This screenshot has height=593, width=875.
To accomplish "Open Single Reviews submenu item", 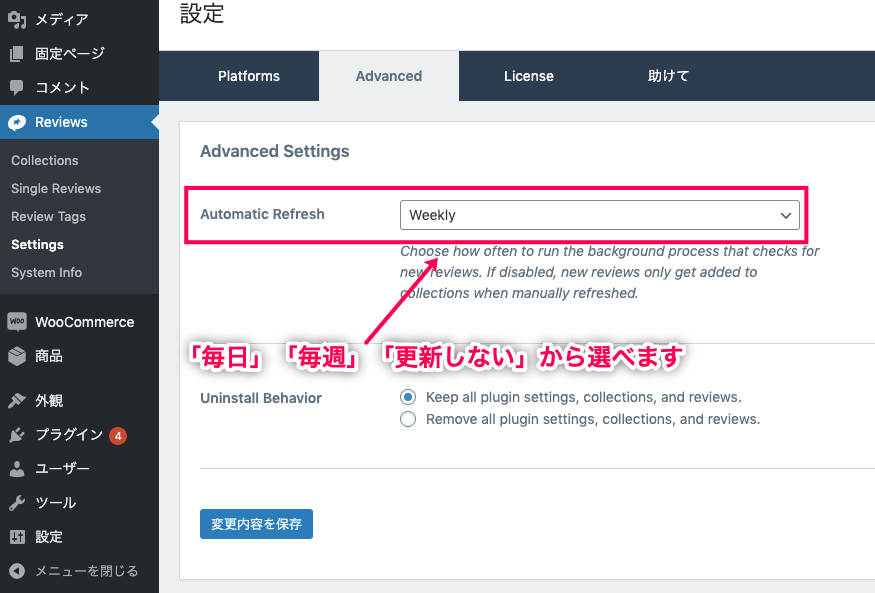I will (x=56, y=189).
